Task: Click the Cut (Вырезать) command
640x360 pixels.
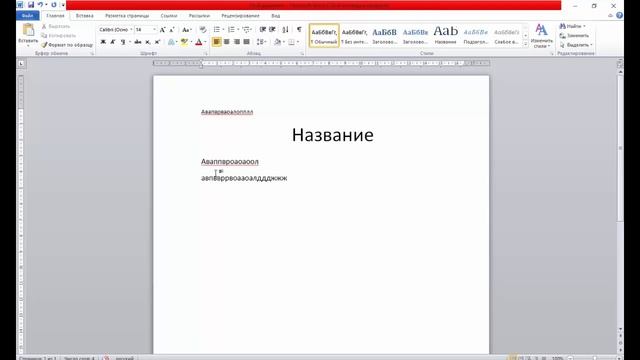Action: point(56,26)
